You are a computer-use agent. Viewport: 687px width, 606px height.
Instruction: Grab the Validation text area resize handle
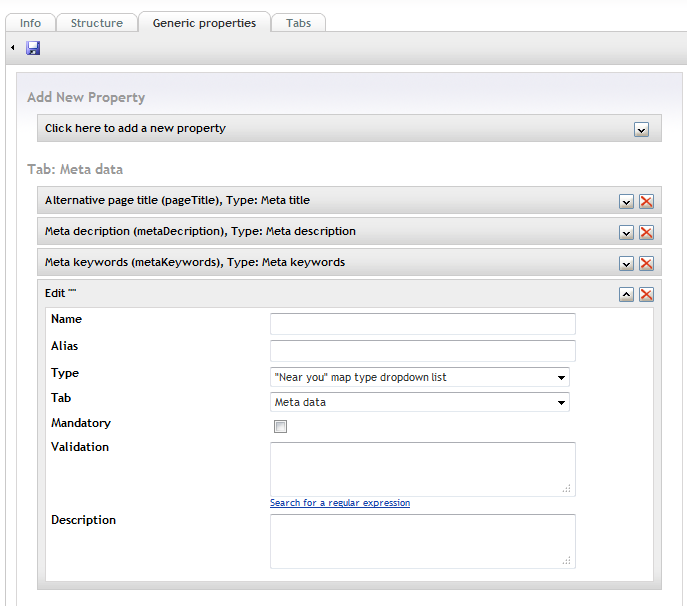tap(567, 488)
